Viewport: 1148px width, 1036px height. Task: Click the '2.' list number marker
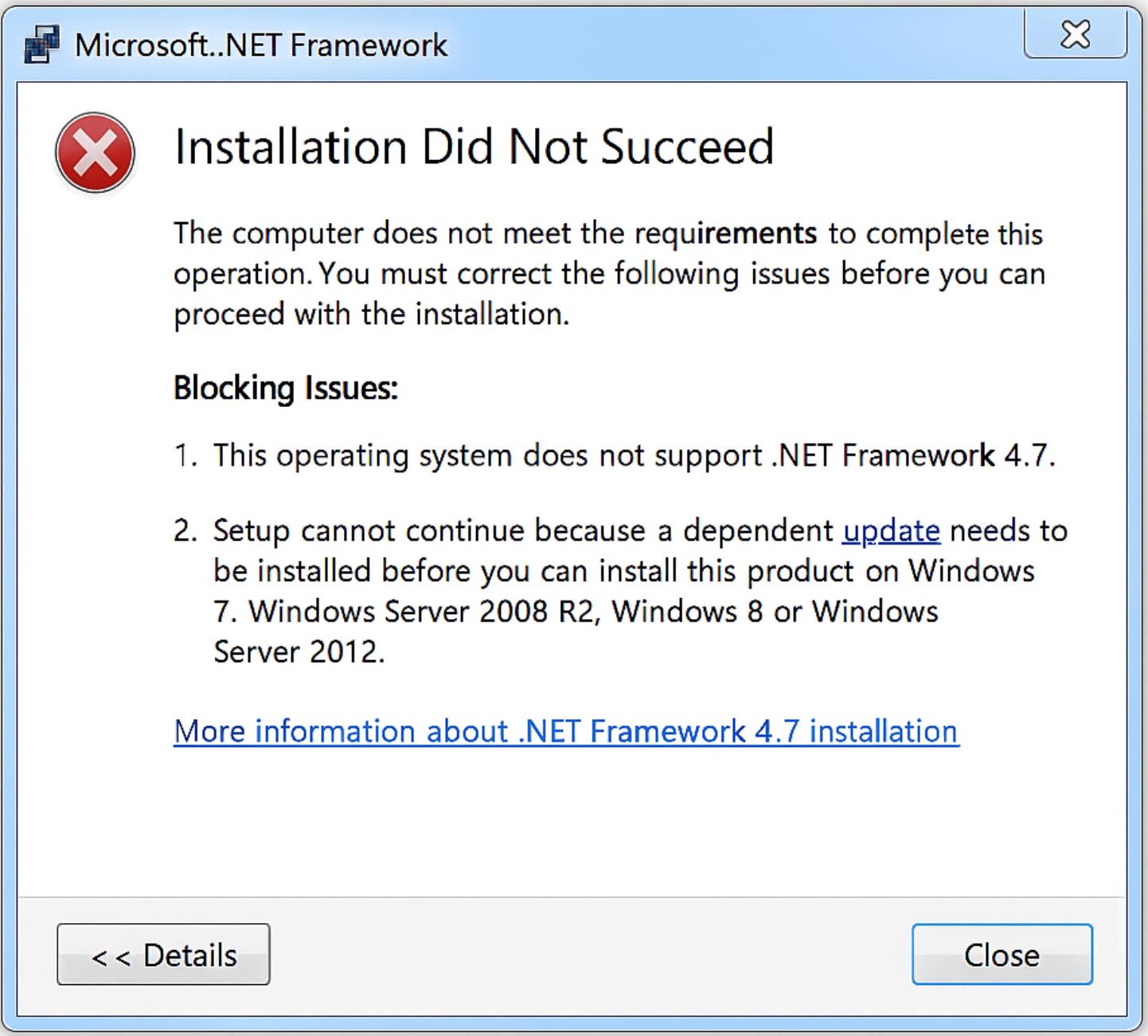(185, 530)
